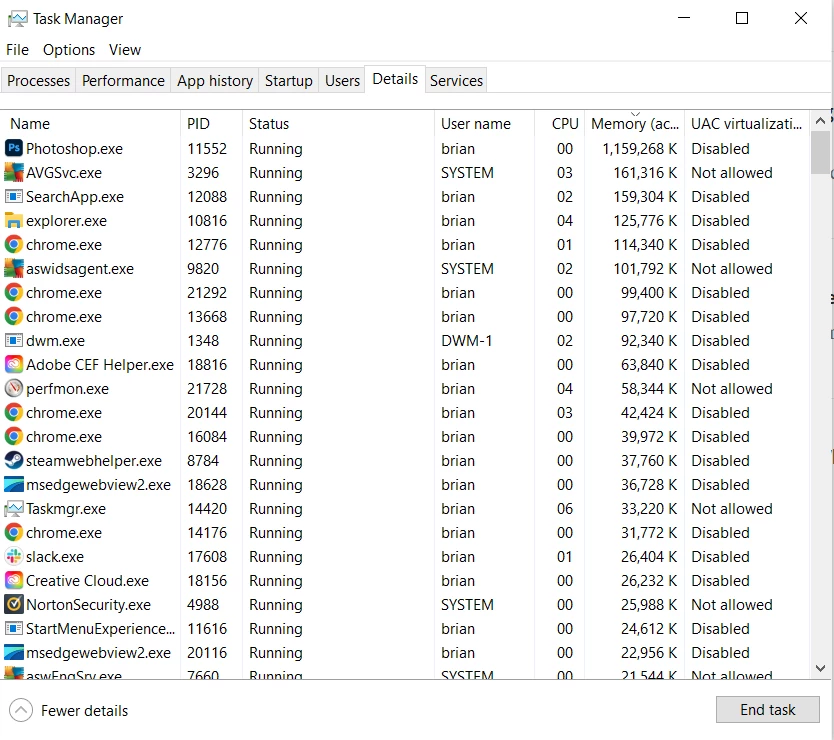This screenshot has width=834, height=740.
Task: Click the steamwebhelper.exe Steam icon
Action: click(x=14, y=460)
